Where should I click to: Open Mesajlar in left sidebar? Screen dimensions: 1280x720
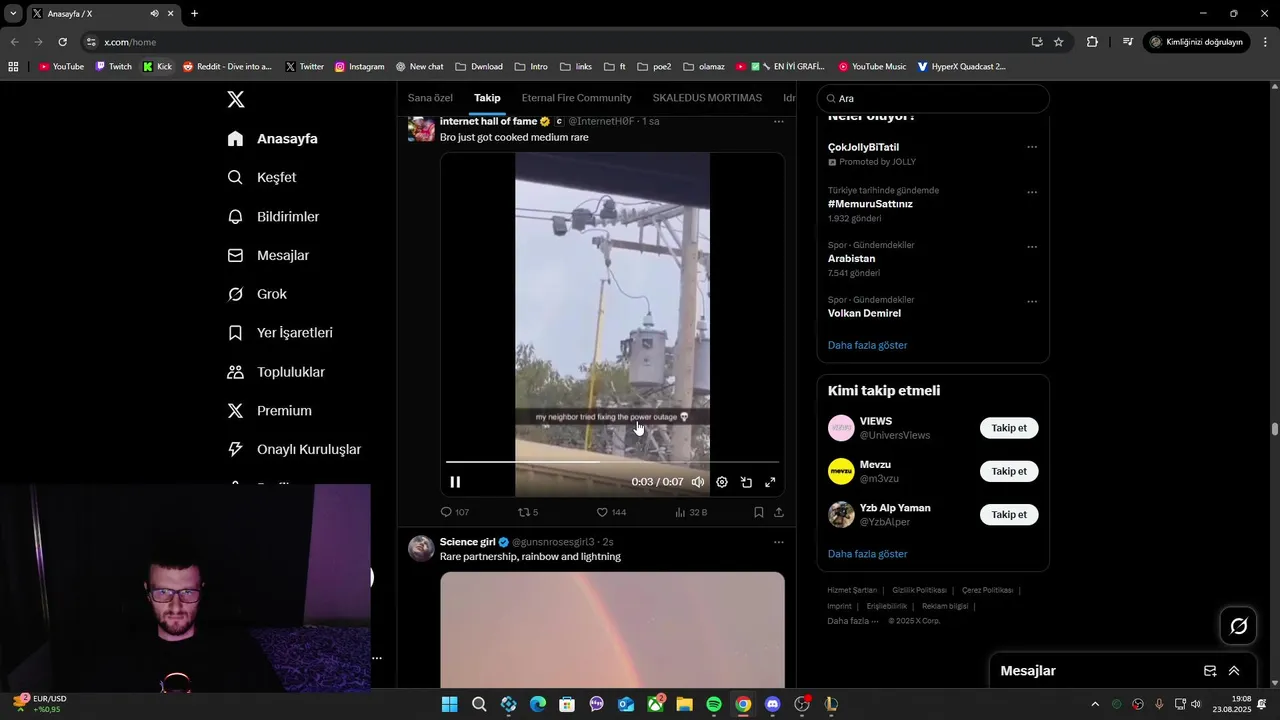pyautogui.click(x=268, y=256)
